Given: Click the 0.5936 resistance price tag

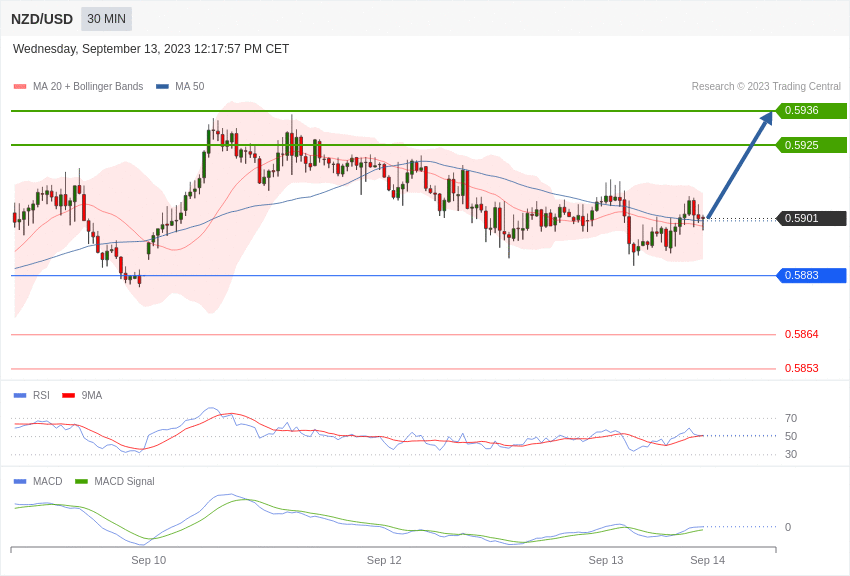Looking at the screenshot, I should [811, 111].
